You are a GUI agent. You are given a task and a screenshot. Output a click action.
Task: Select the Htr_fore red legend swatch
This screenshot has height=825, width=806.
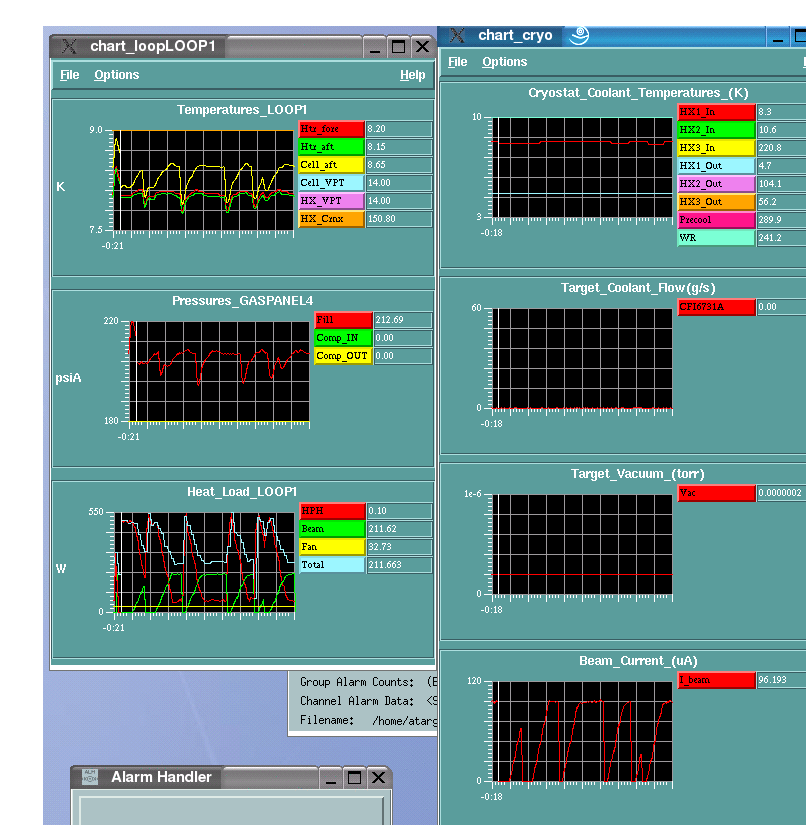pos(331,129)
